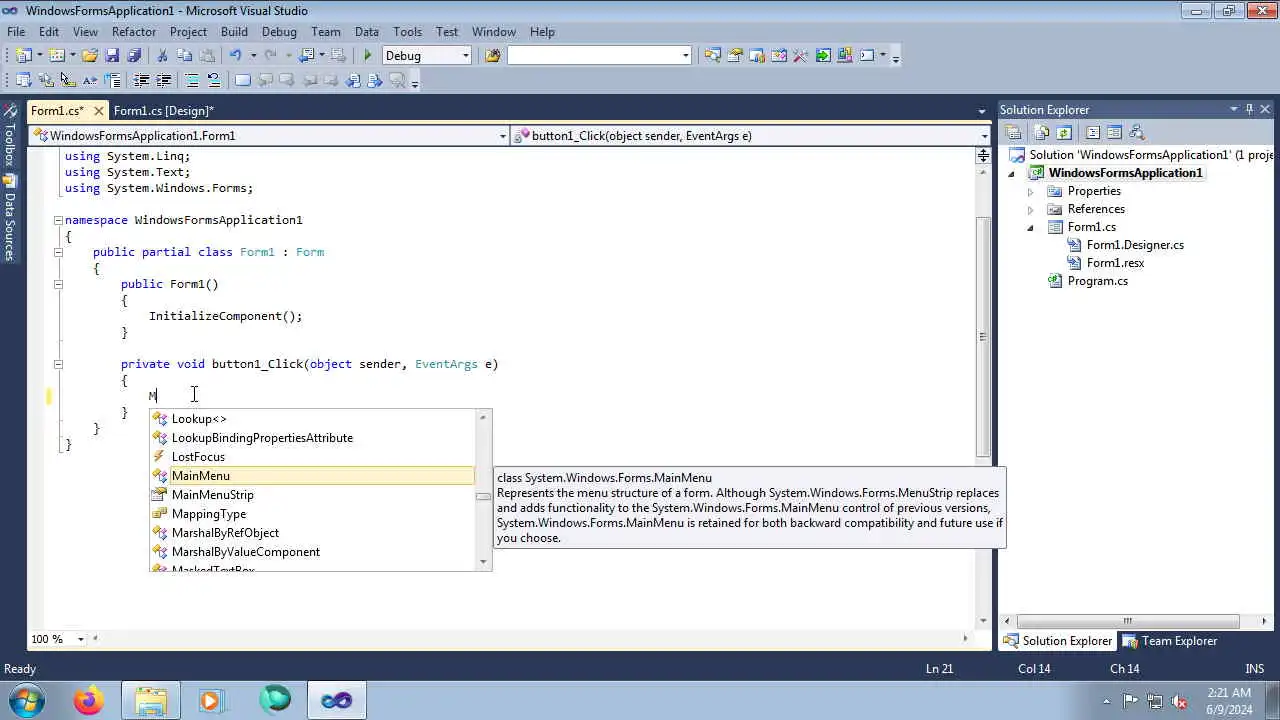This screenshot has height=720, width=1280.
Task: Click the Add New Item toolbar icon
Action: tap(57, 56)
